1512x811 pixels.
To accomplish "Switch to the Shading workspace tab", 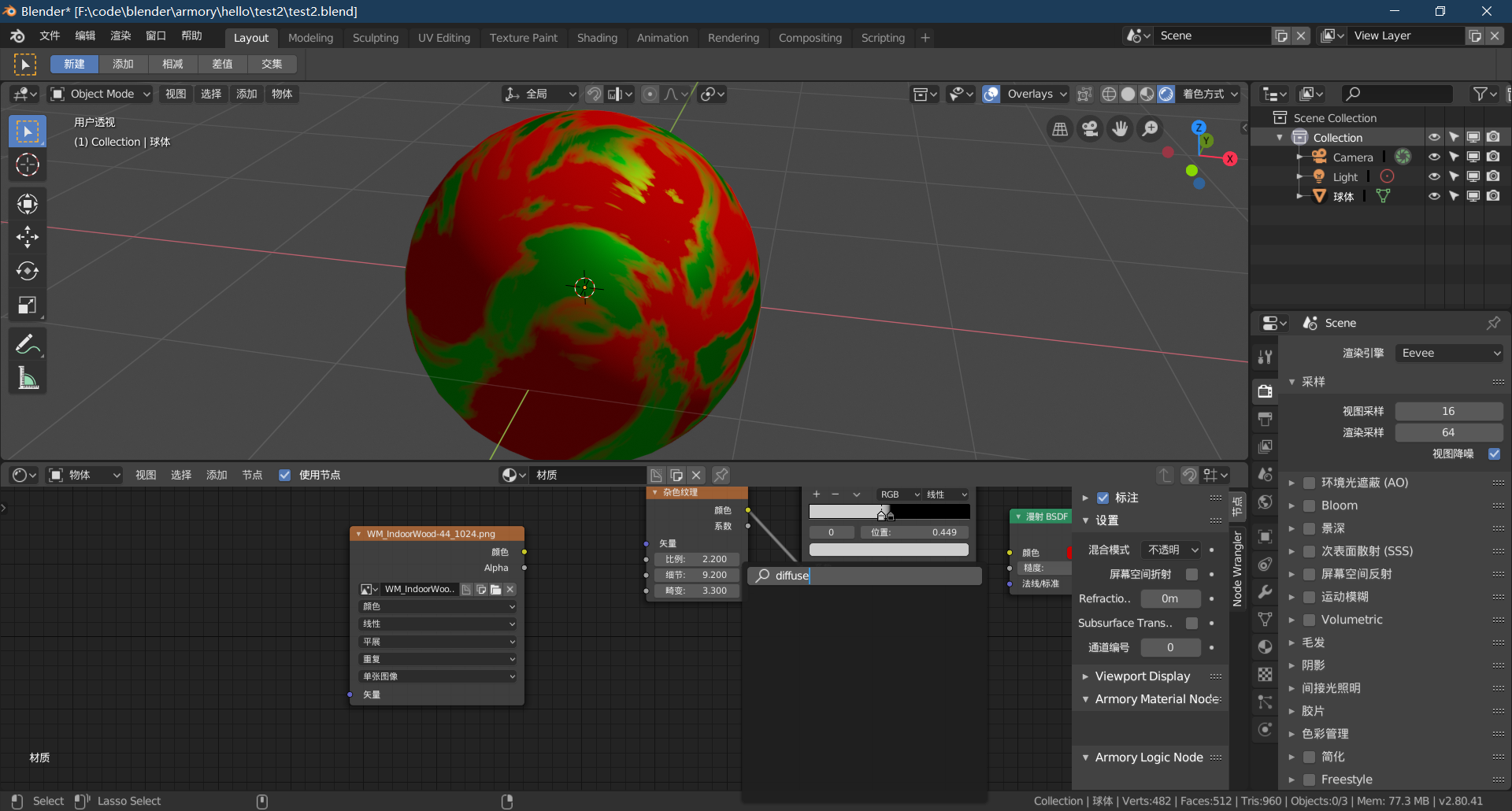I will (597, 38).
